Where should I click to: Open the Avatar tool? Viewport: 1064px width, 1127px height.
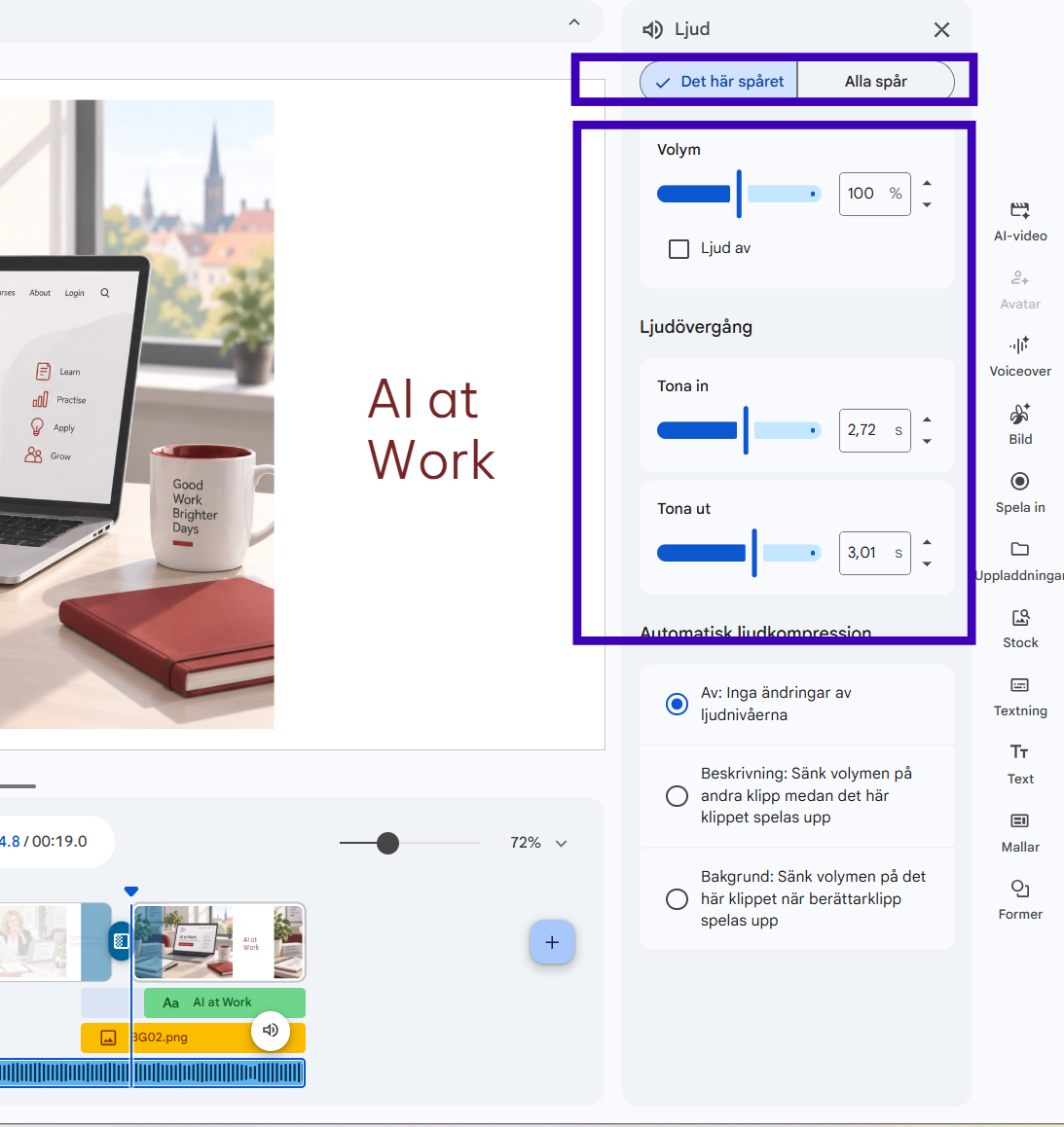coord(1019,290)
